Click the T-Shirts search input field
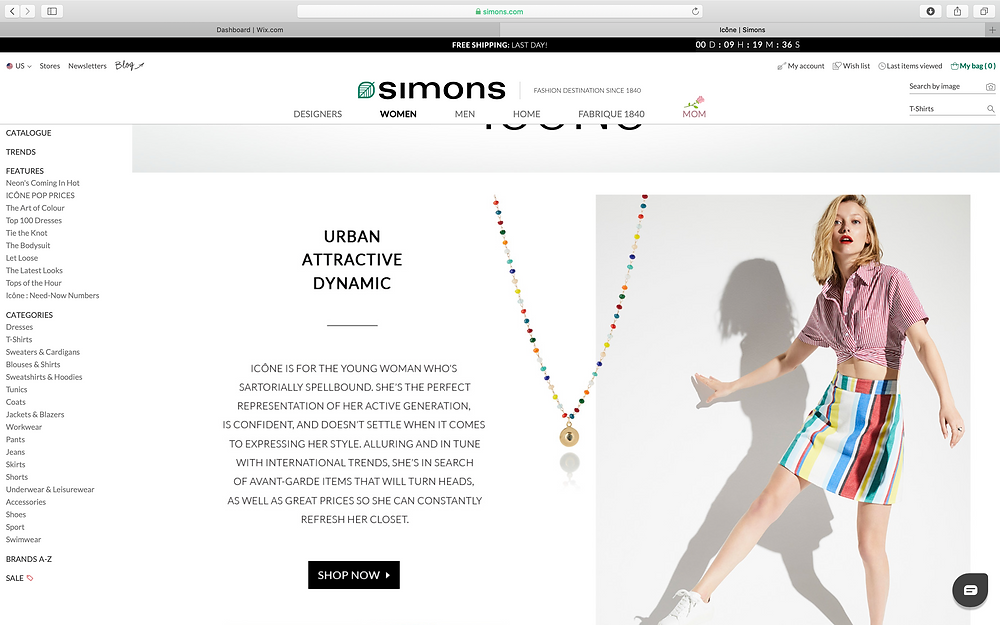1000x625 pixels. 946,109
